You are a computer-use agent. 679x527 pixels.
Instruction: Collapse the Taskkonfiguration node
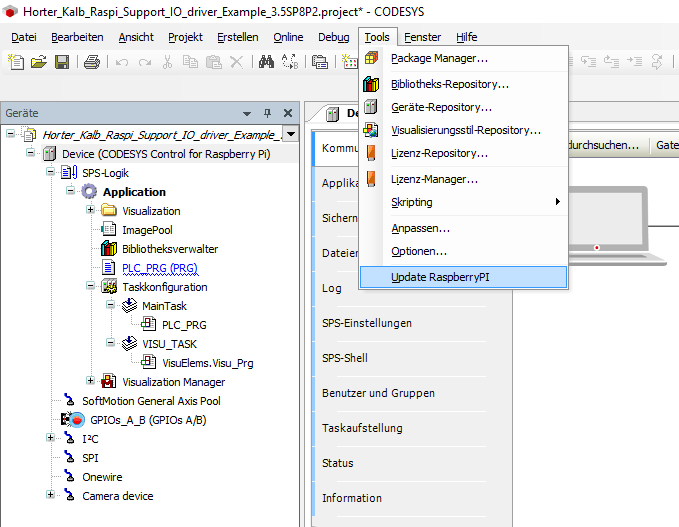(x=90, y=285)
